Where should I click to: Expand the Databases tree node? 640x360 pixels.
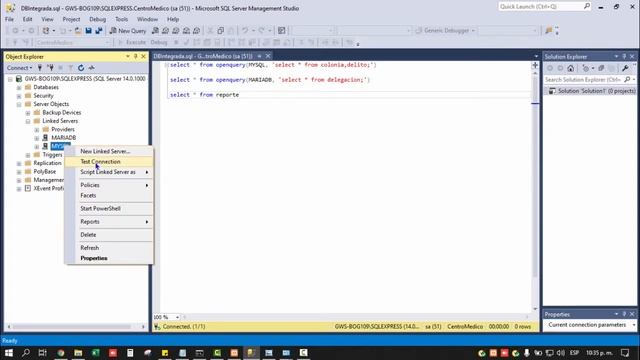pyautogui.click(x=19, y=87)
